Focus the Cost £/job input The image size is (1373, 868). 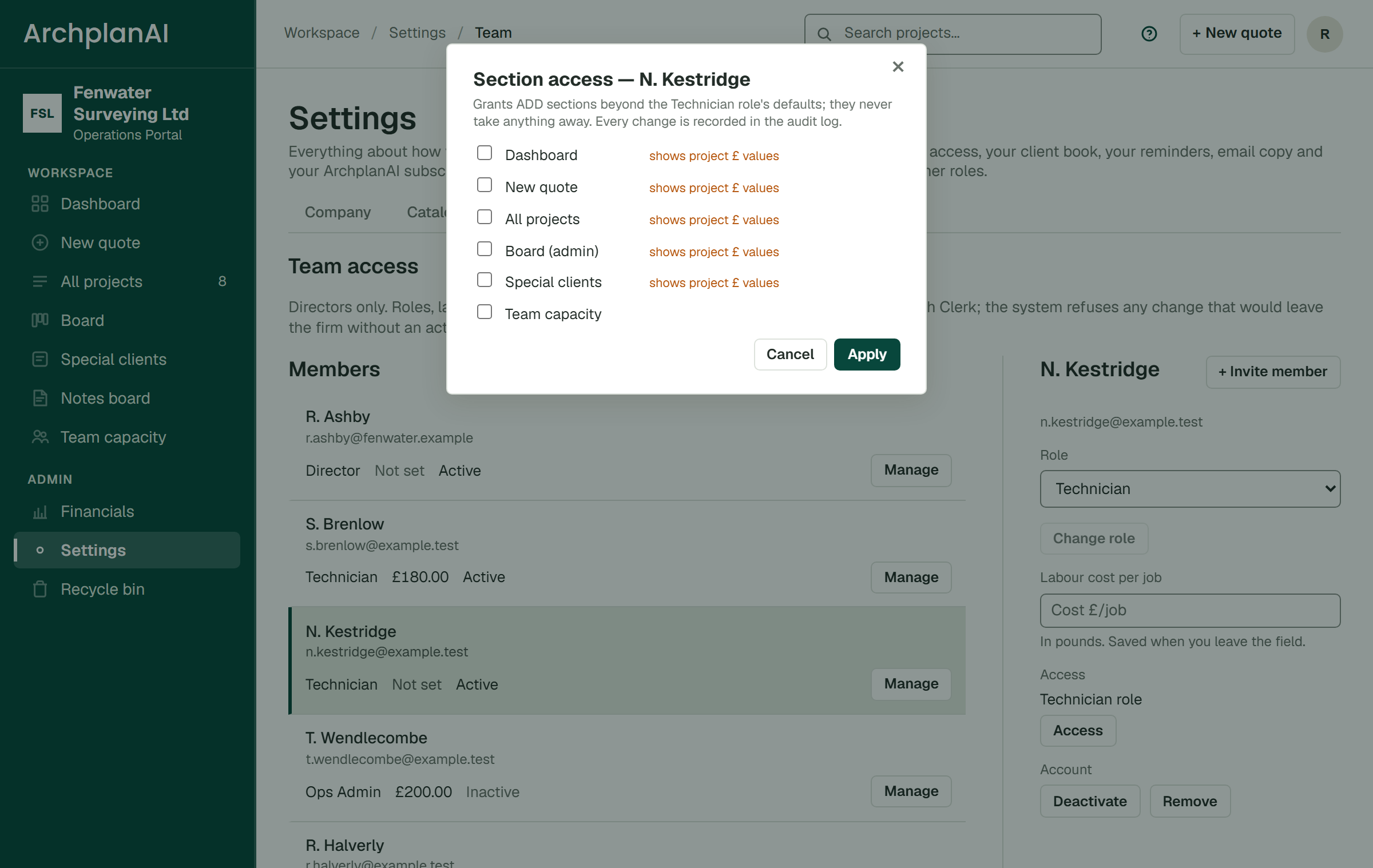(x=1190, y=611)
